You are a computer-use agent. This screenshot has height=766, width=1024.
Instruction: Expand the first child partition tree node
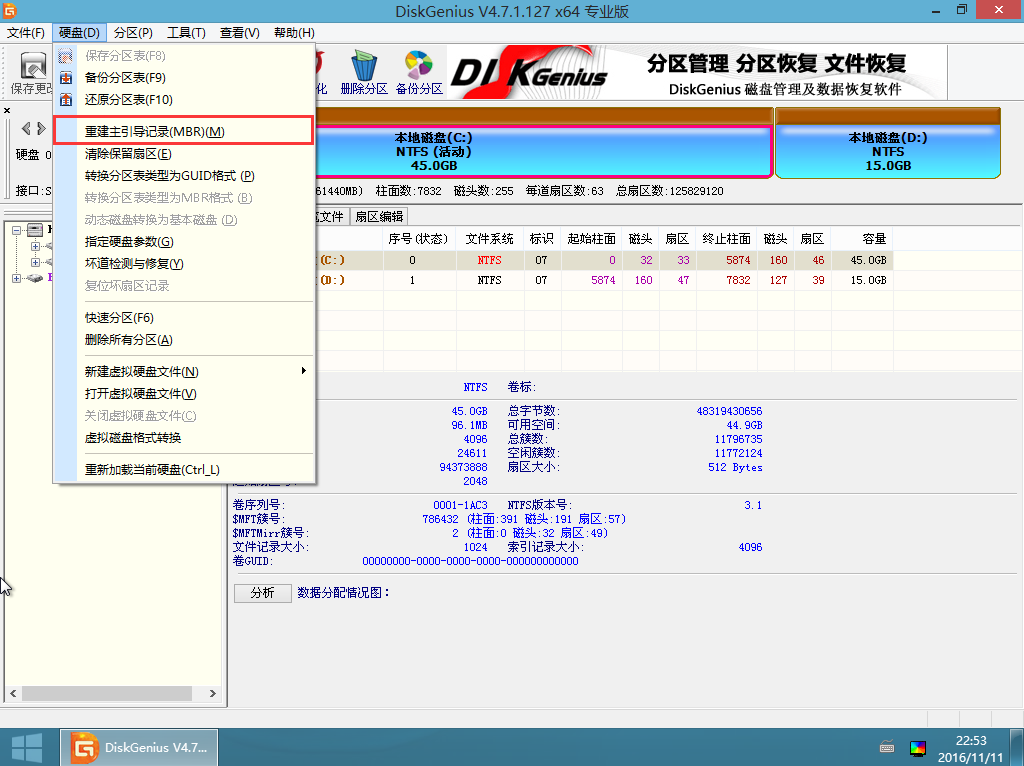click(x=35, y=246)
